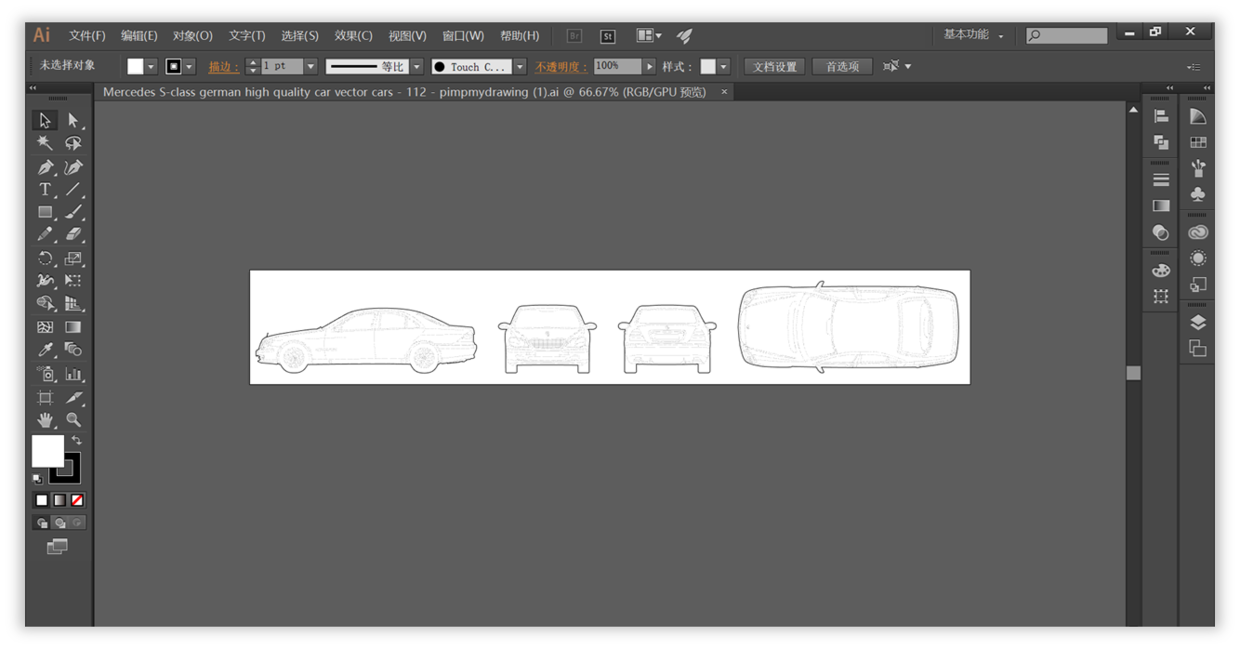
Task: Open the Layers panel icon
Action: coord(1197,322)
